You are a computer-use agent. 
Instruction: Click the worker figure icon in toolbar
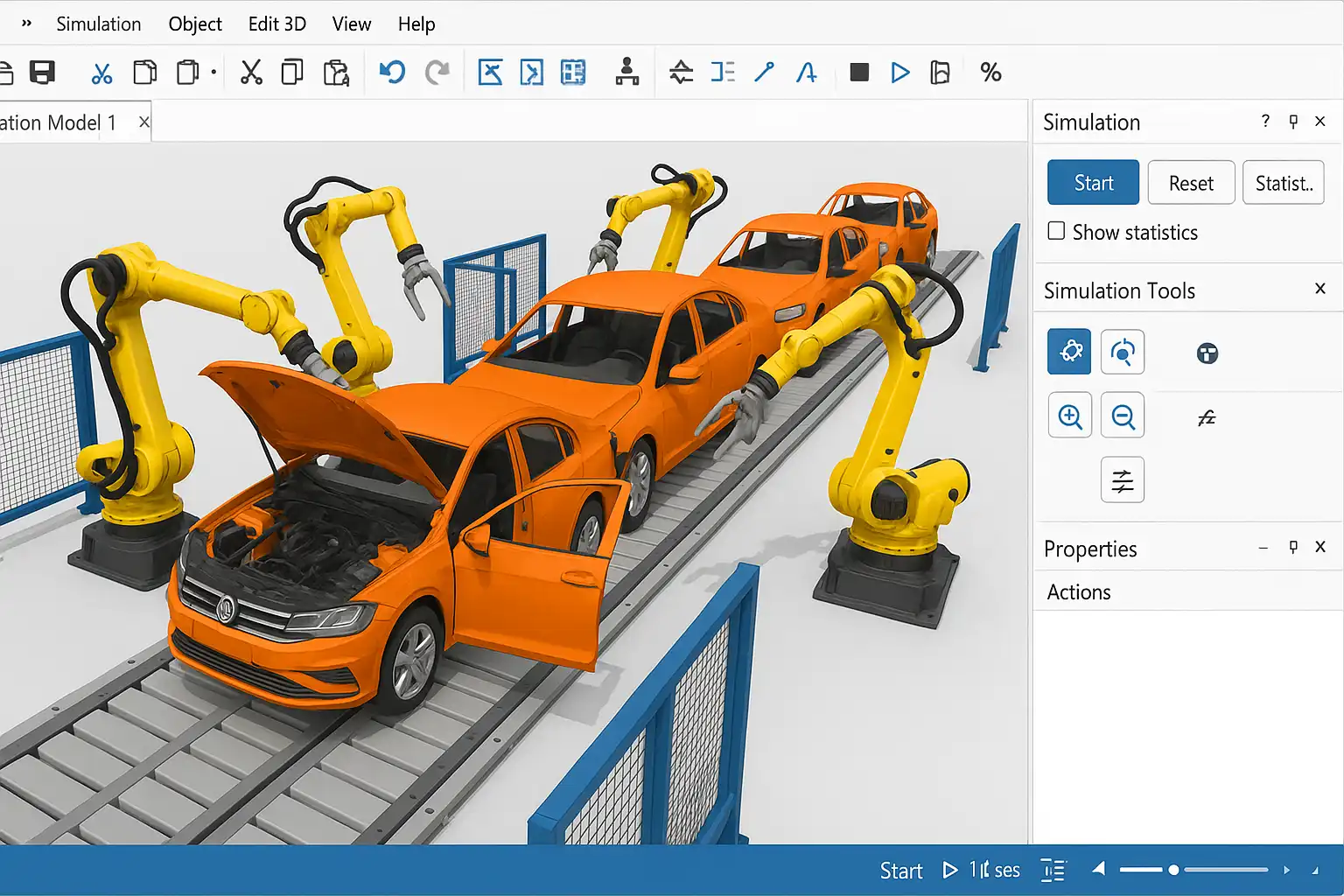click(626, 72)
